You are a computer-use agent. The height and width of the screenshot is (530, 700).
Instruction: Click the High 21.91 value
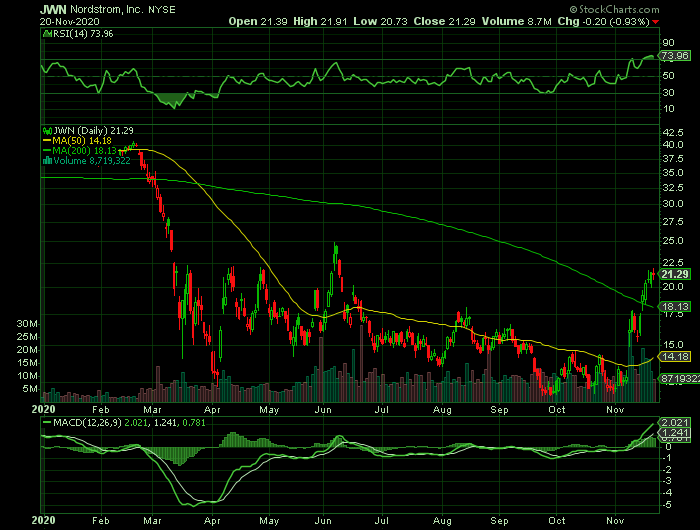tap(320, 21)
